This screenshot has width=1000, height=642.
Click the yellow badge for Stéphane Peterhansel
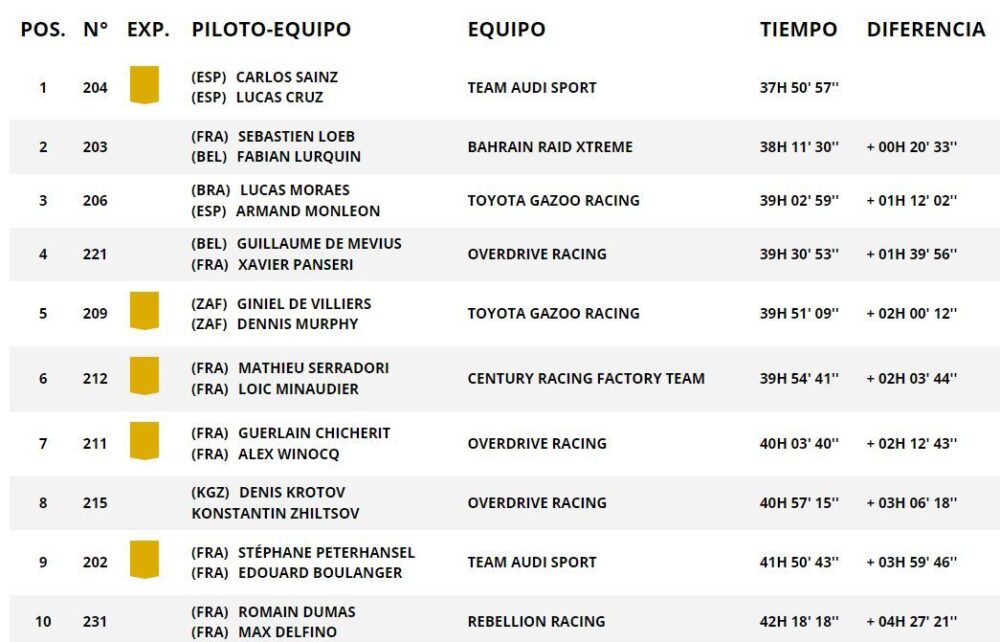[144, 560]
